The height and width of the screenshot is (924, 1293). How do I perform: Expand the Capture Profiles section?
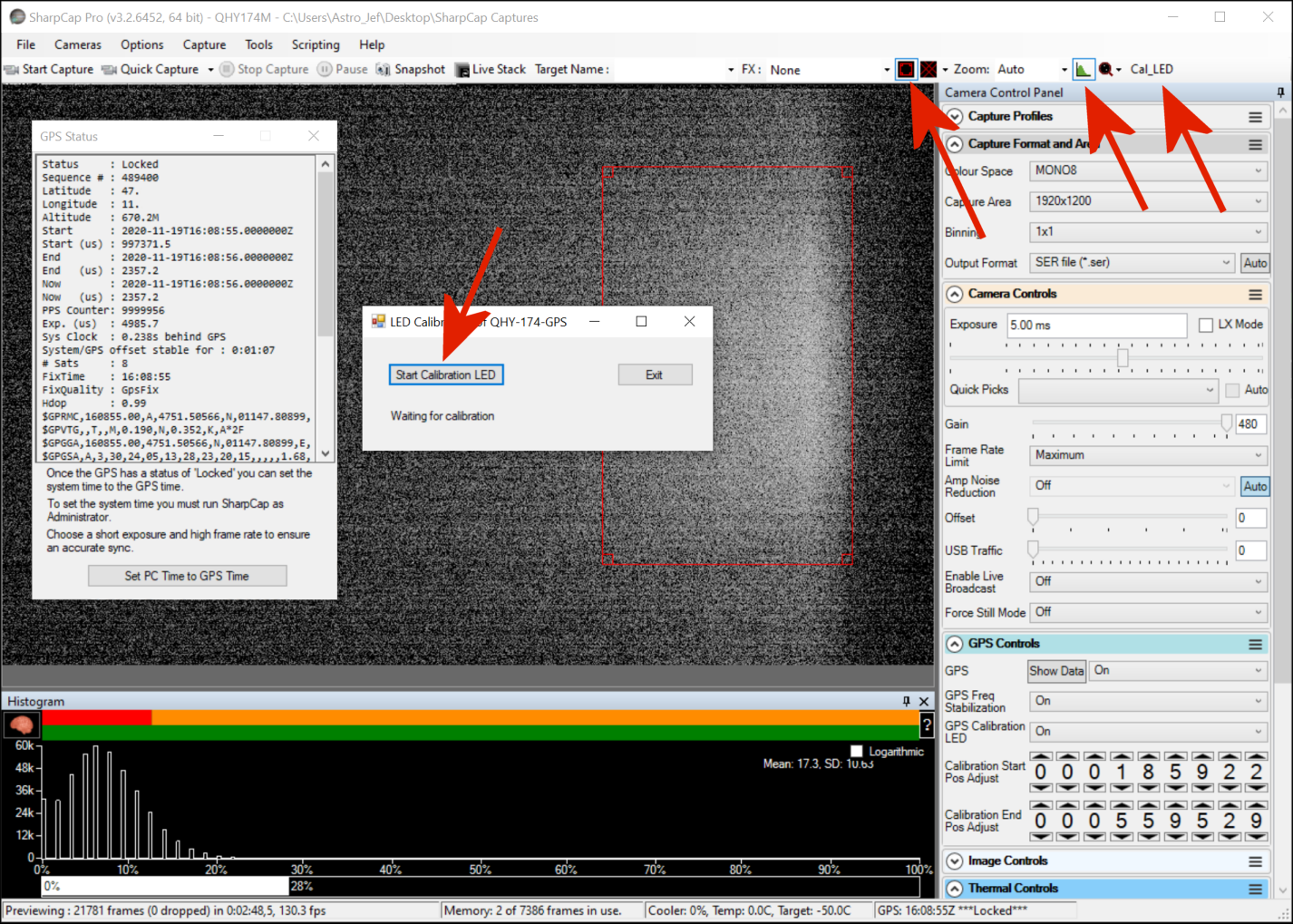coord(955,117)
